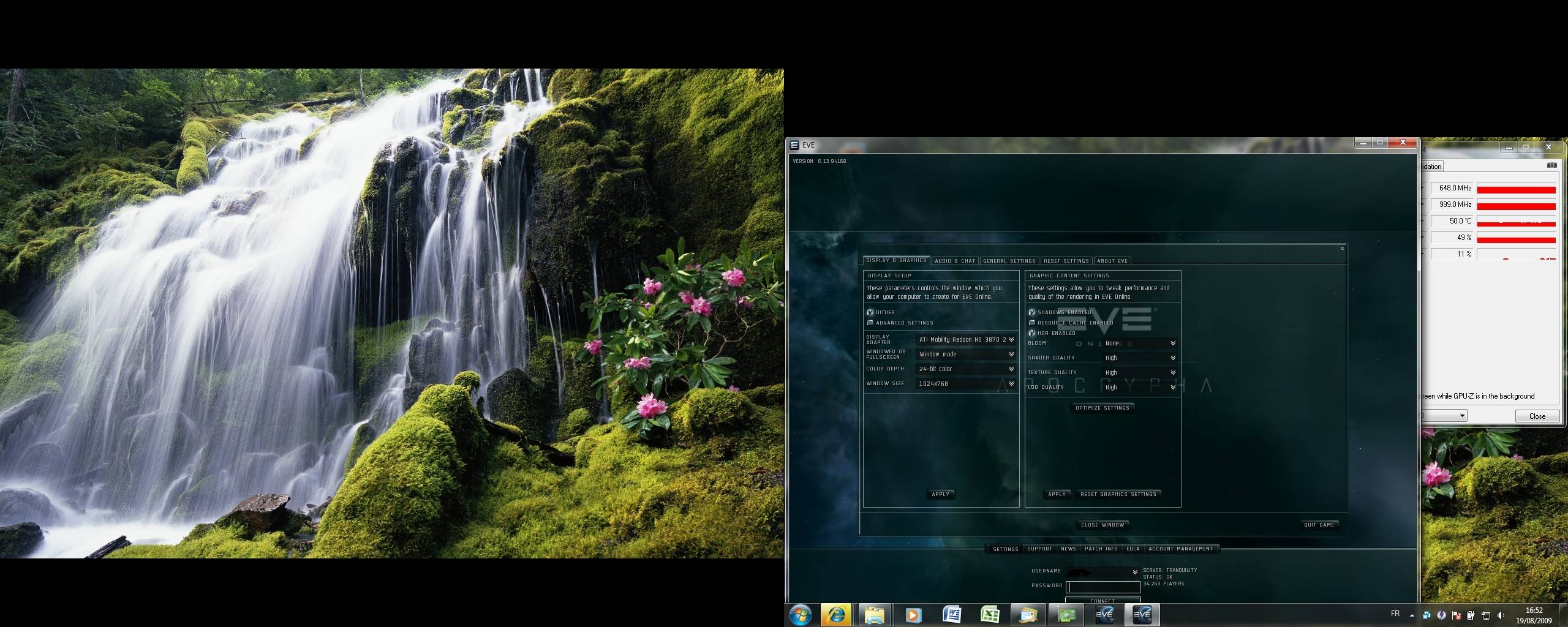The width and height of the screenshot is (1568, 627).
Task: Expand the Display Adapter dropdown
Action: [966, 339]
